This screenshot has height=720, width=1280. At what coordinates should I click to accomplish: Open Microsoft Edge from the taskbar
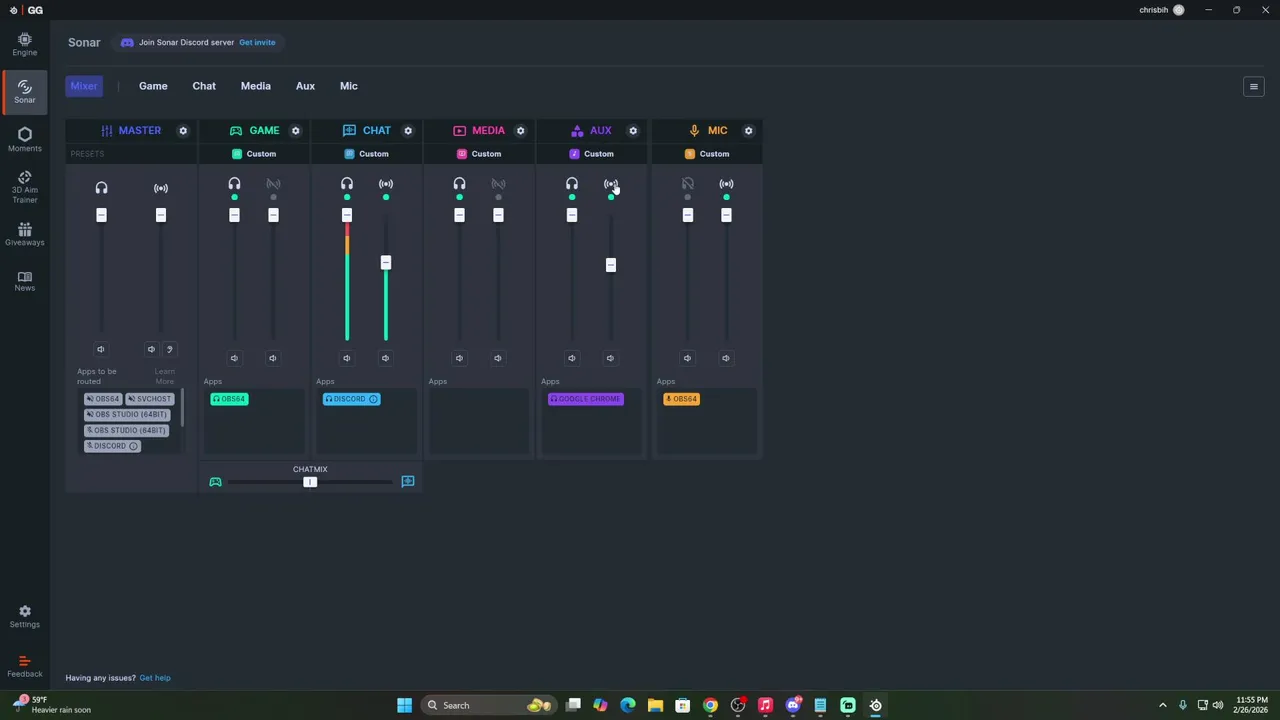click(x=628, y=705)
